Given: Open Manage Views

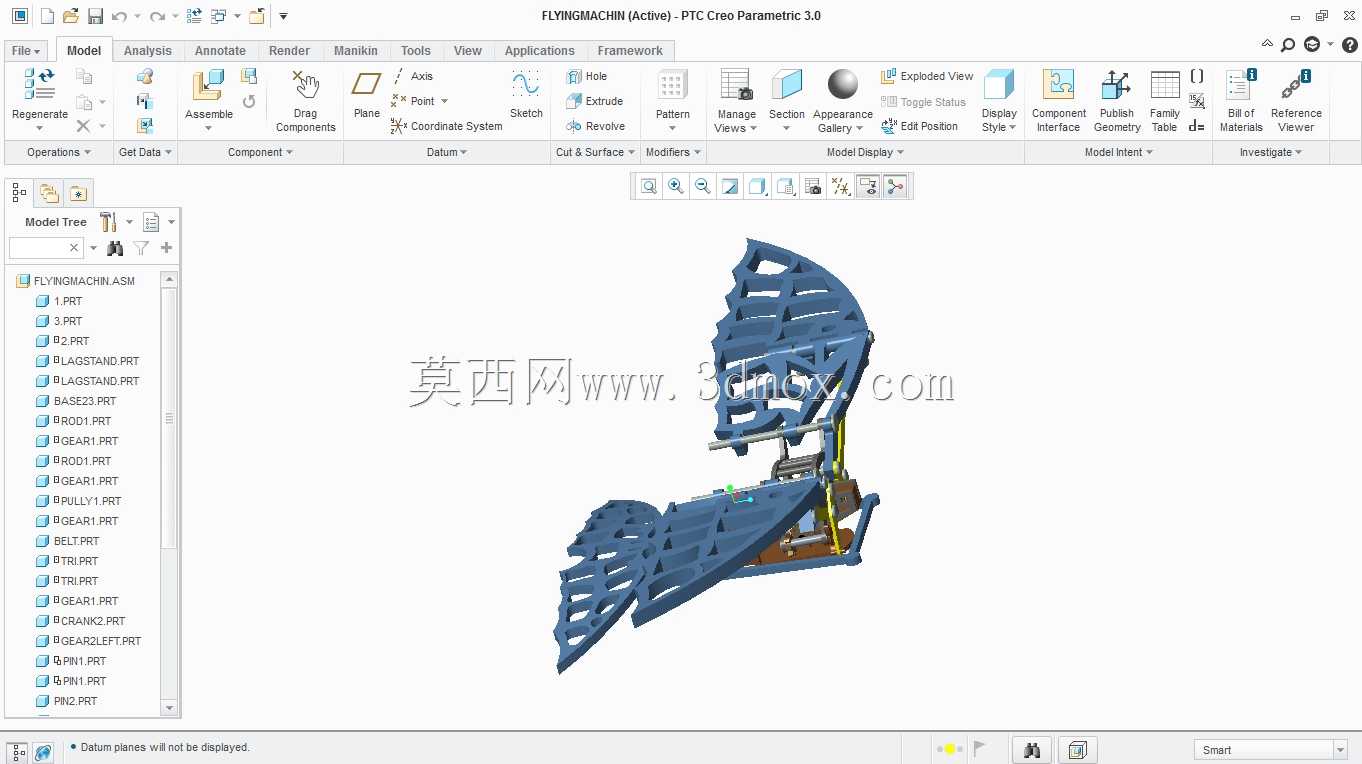Looking at the screenshot, I should (x=736, y=101).
